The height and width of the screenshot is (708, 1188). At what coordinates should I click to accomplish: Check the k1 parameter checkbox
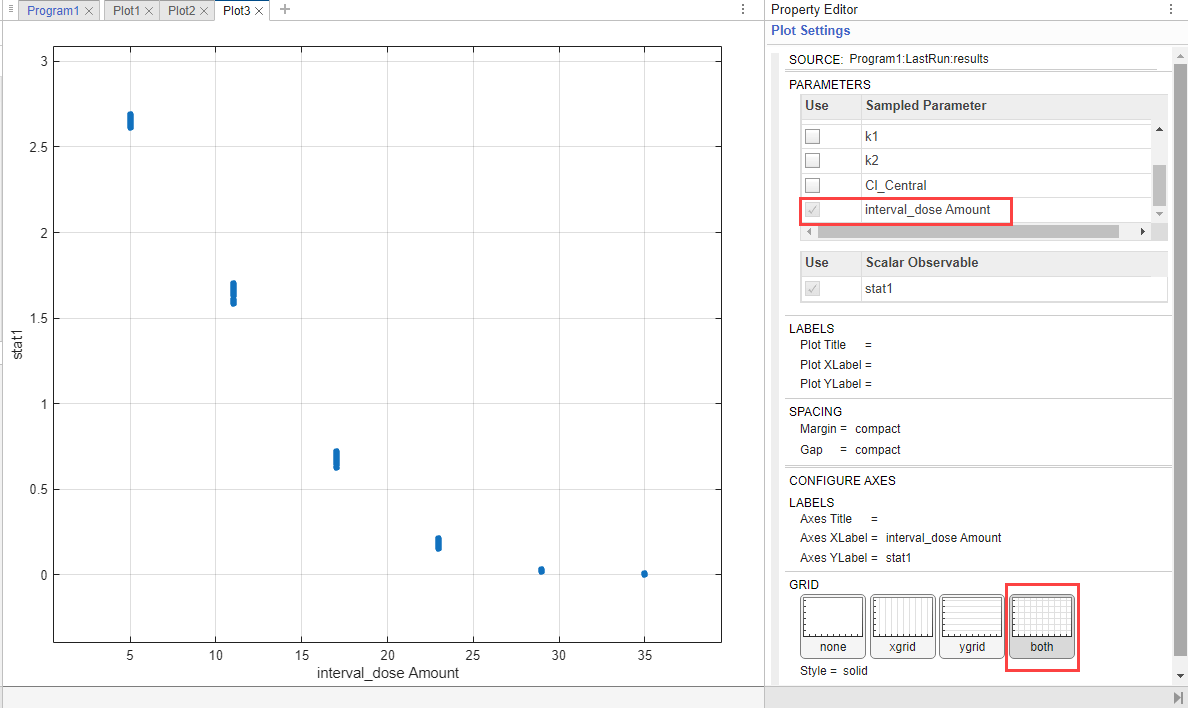[x=812, y=136]
